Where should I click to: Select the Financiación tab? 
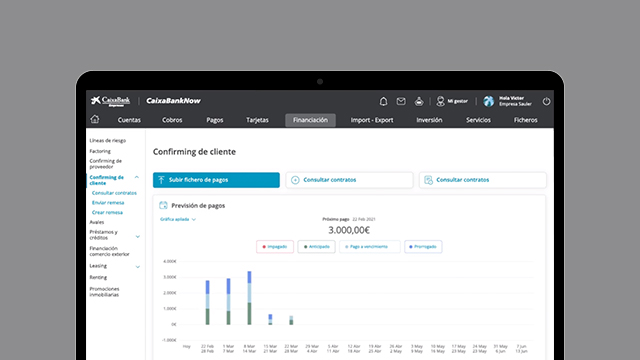310,120
